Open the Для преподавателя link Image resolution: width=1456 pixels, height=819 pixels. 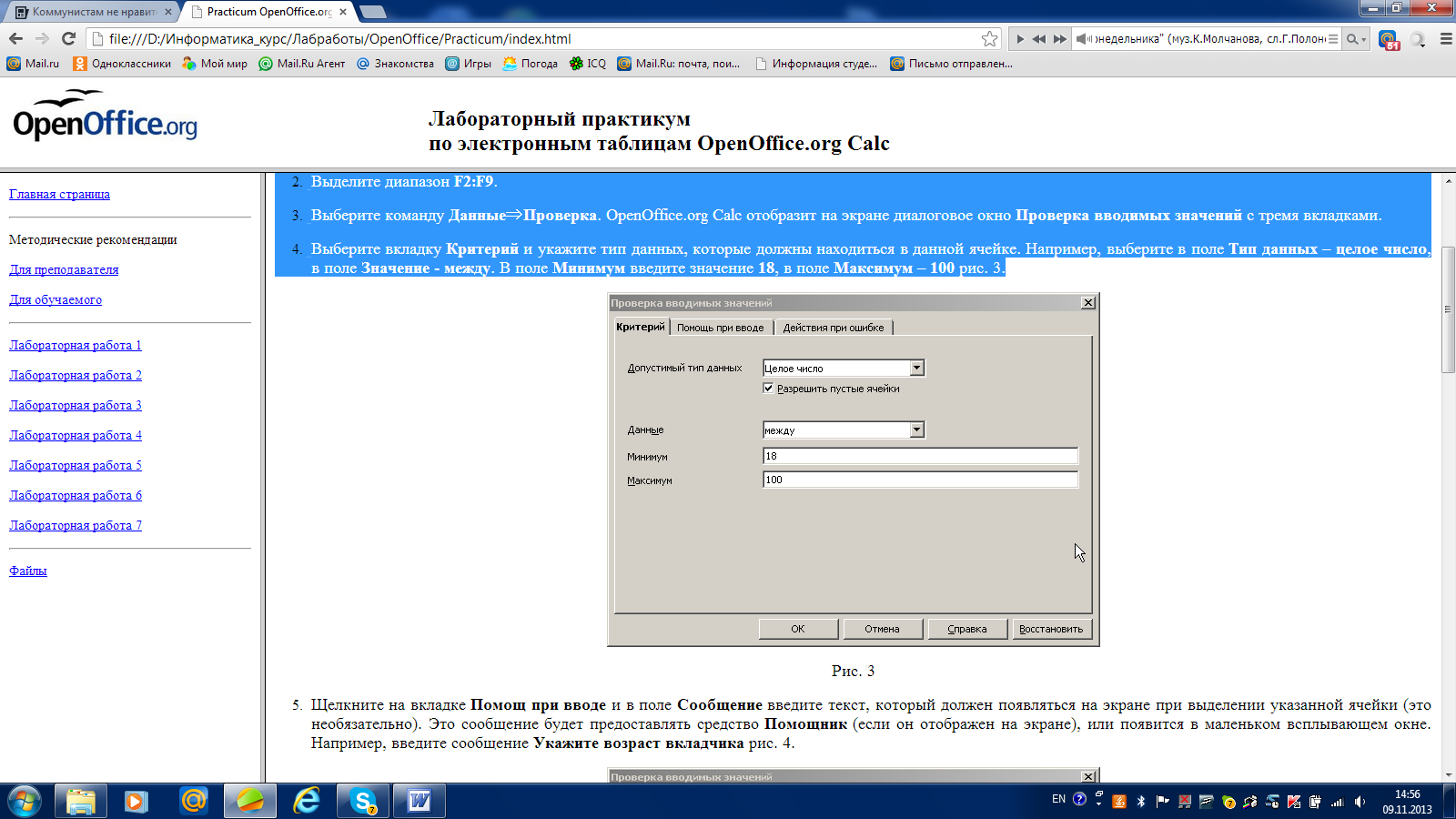point(64,269)
